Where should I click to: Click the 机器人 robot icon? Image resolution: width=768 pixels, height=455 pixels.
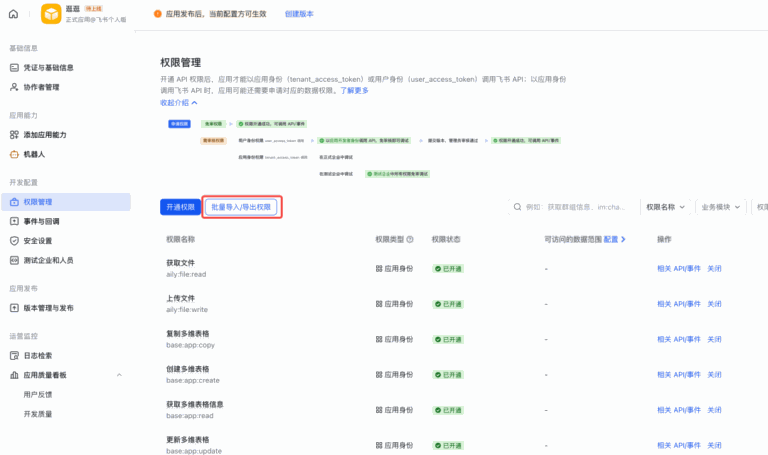tap(14, 154)
